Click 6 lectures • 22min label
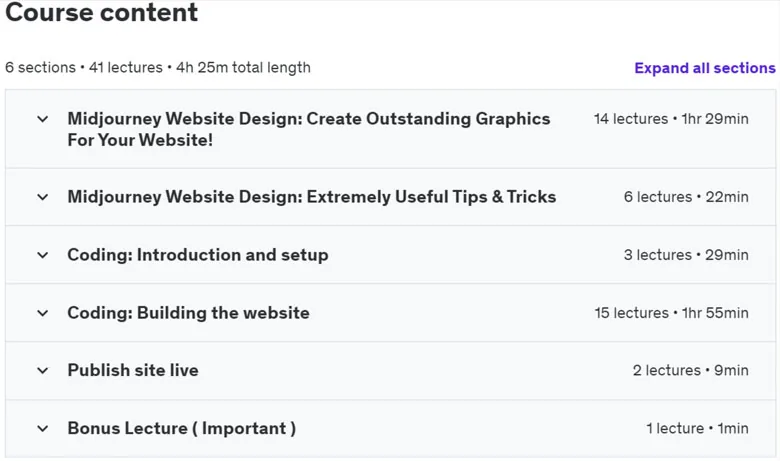Viewport: 780px width, 461px height. [x=686, y=197]
